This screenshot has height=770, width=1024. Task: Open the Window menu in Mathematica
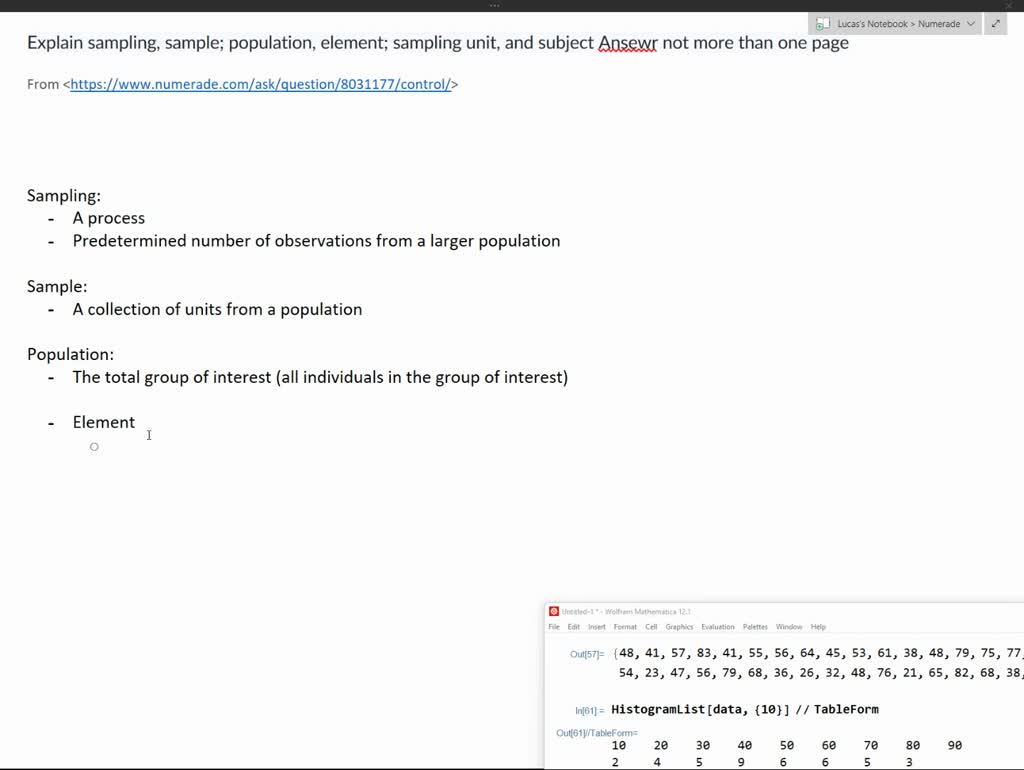pyautogui.click(x=789, y=626)
